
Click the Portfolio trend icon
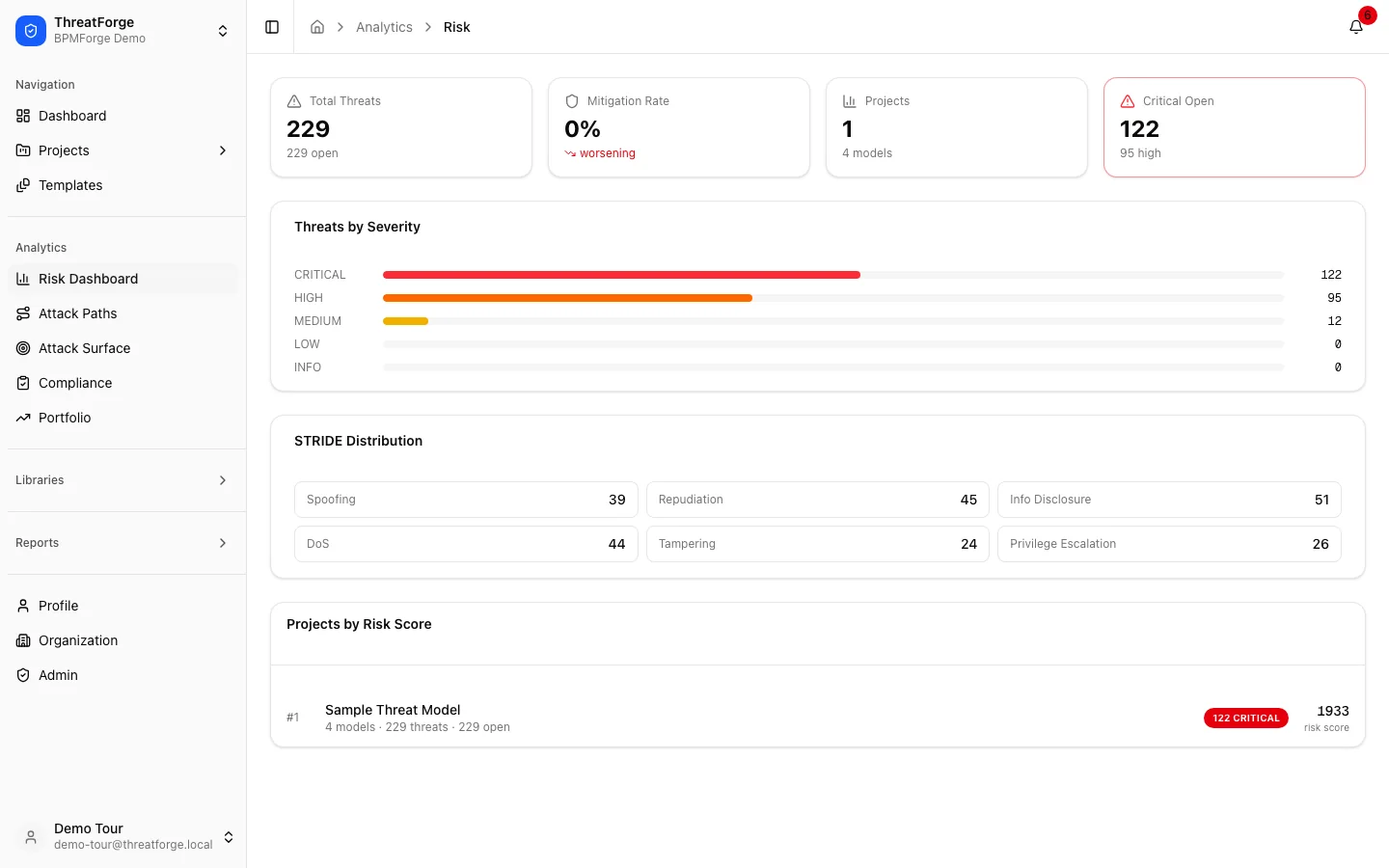[x=23, y=418]
